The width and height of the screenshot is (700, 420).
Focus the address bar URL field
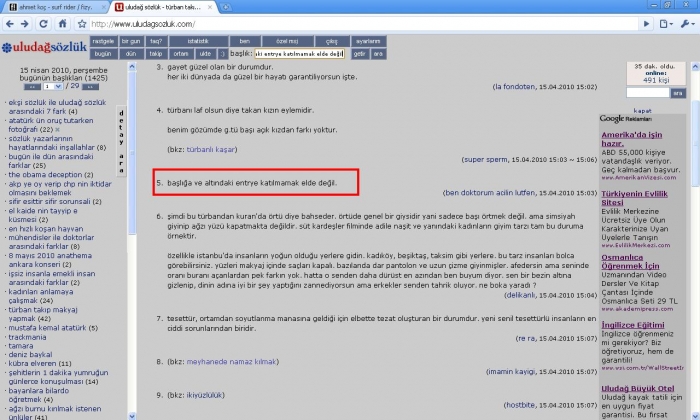[x=362, y=24]
